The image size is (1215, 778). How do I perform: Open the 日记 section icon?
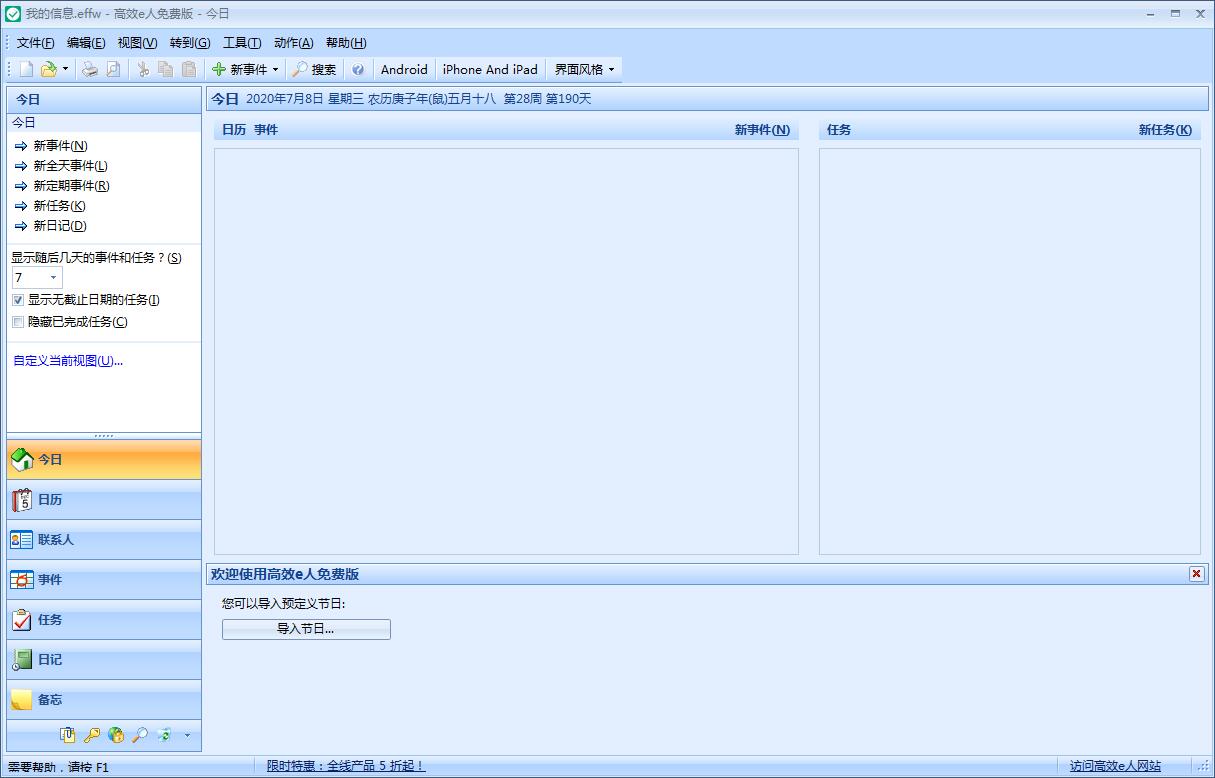coord(22,660)
